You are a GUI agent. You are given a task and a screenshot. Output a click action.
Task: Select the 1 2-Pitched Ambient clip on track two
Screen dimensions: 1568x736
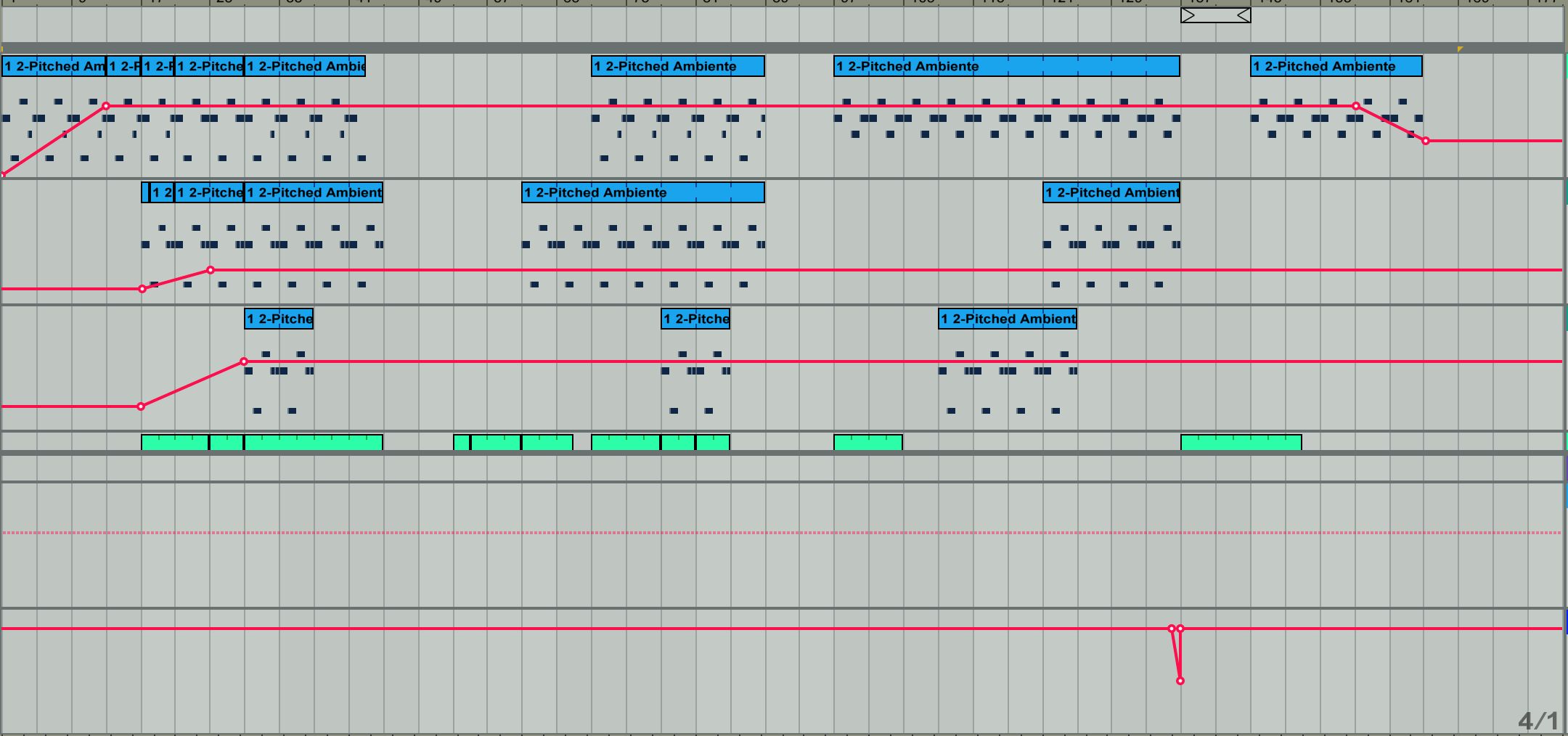(1113, 192)
